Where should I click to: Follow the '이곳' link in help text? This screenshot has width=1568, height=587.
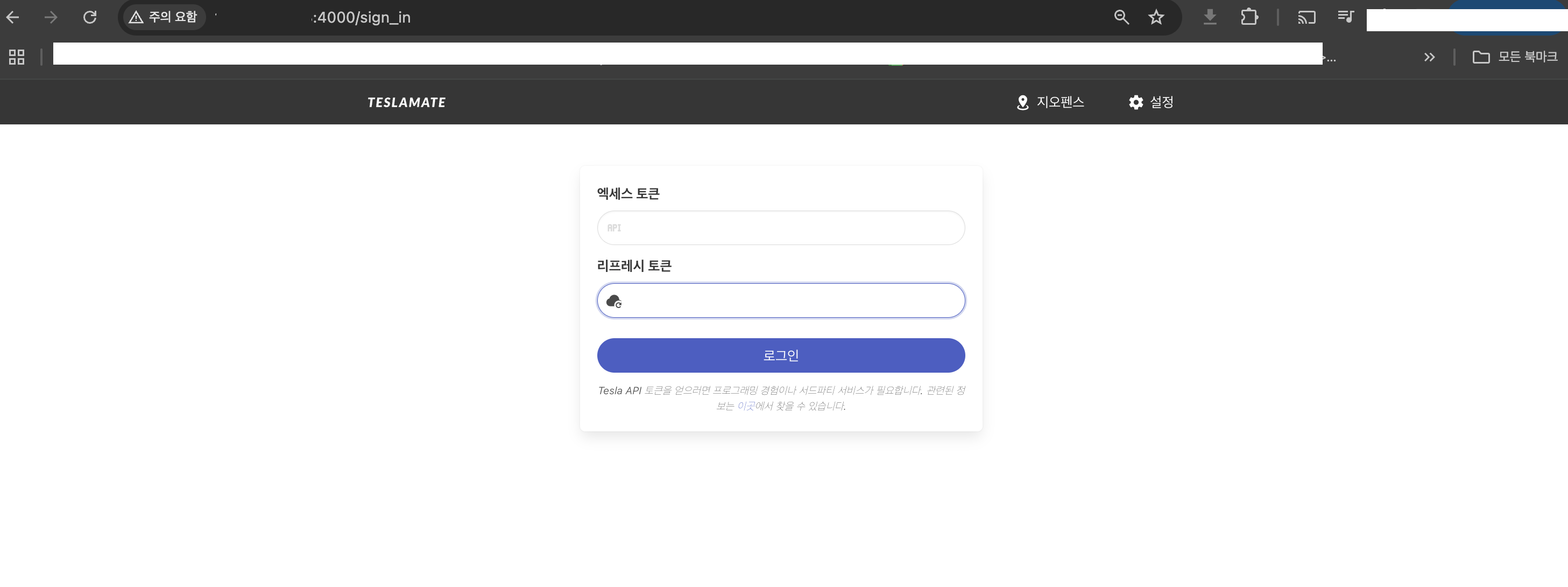[746, 406]
